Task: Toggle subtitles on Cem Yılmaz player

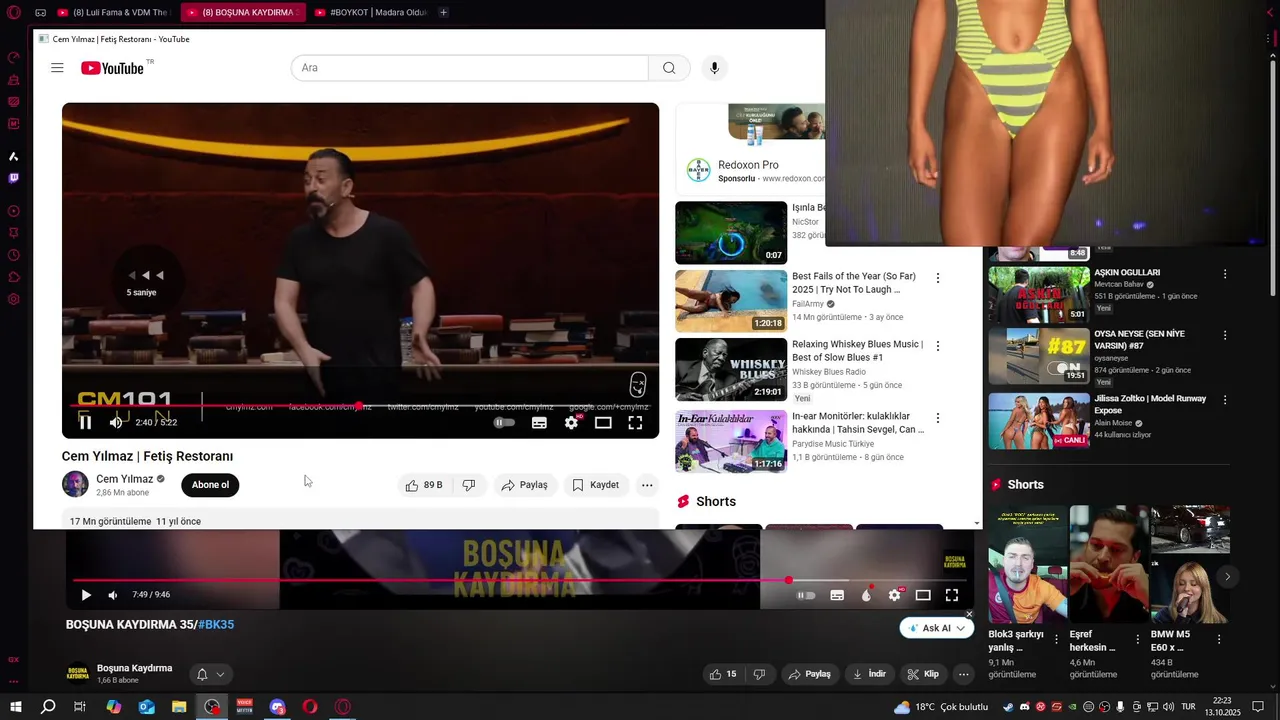Action: coord(539,423)
